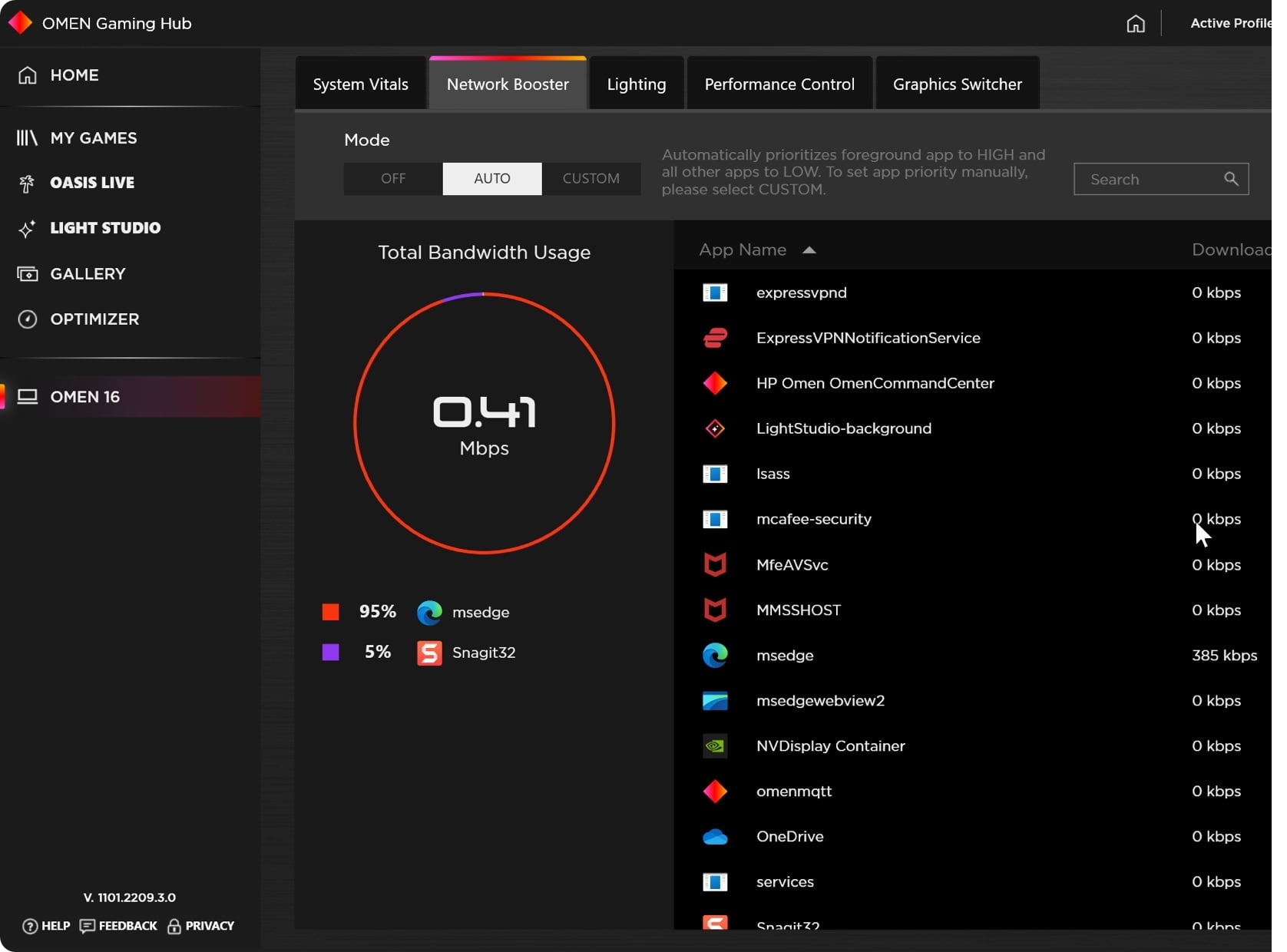The image size is (1287, 952).
Task: Click the Snagit32 icon in the bandwidth legend
Action: pos(429,653)
